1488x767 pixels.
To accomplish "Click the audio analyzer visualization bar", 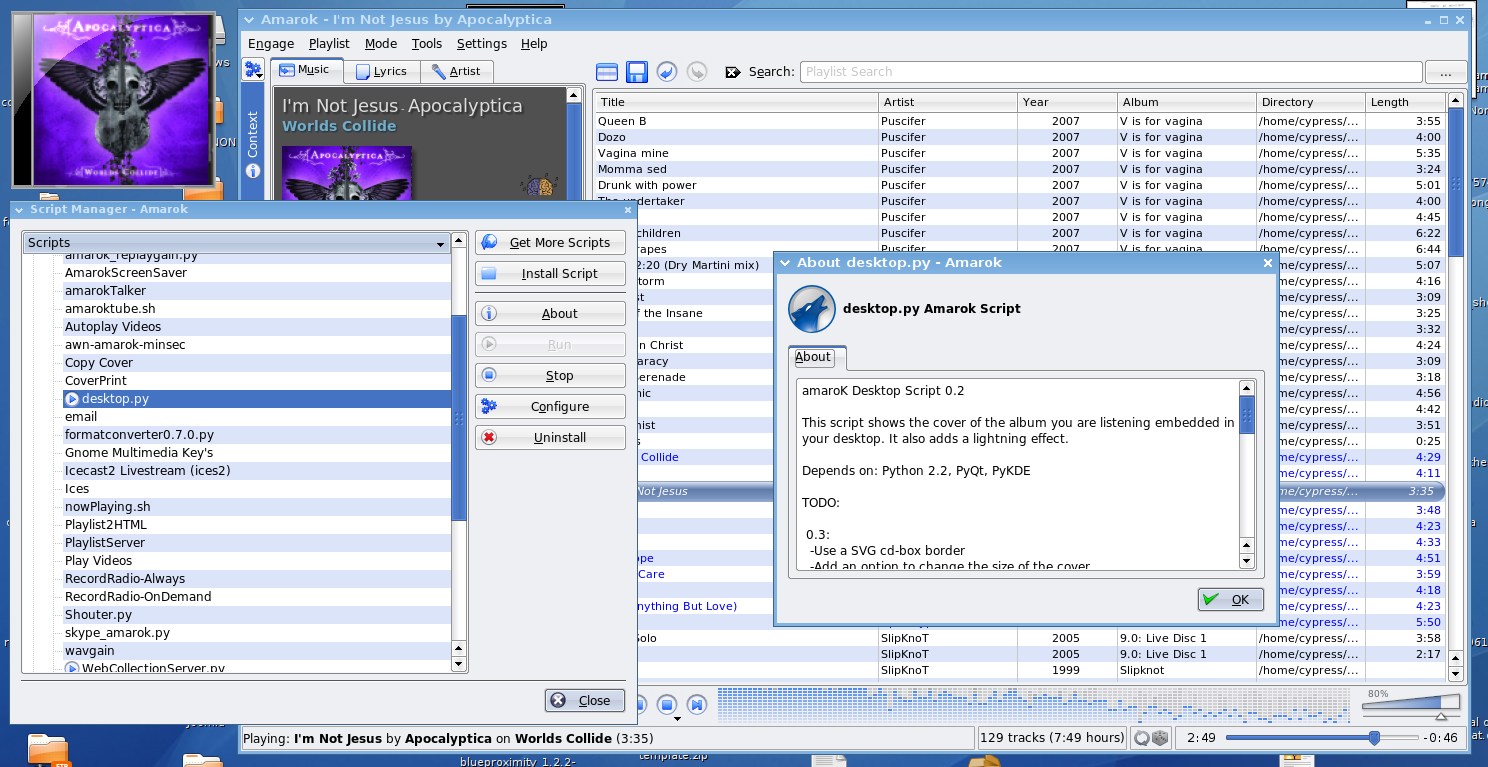I will (1035, 704).
